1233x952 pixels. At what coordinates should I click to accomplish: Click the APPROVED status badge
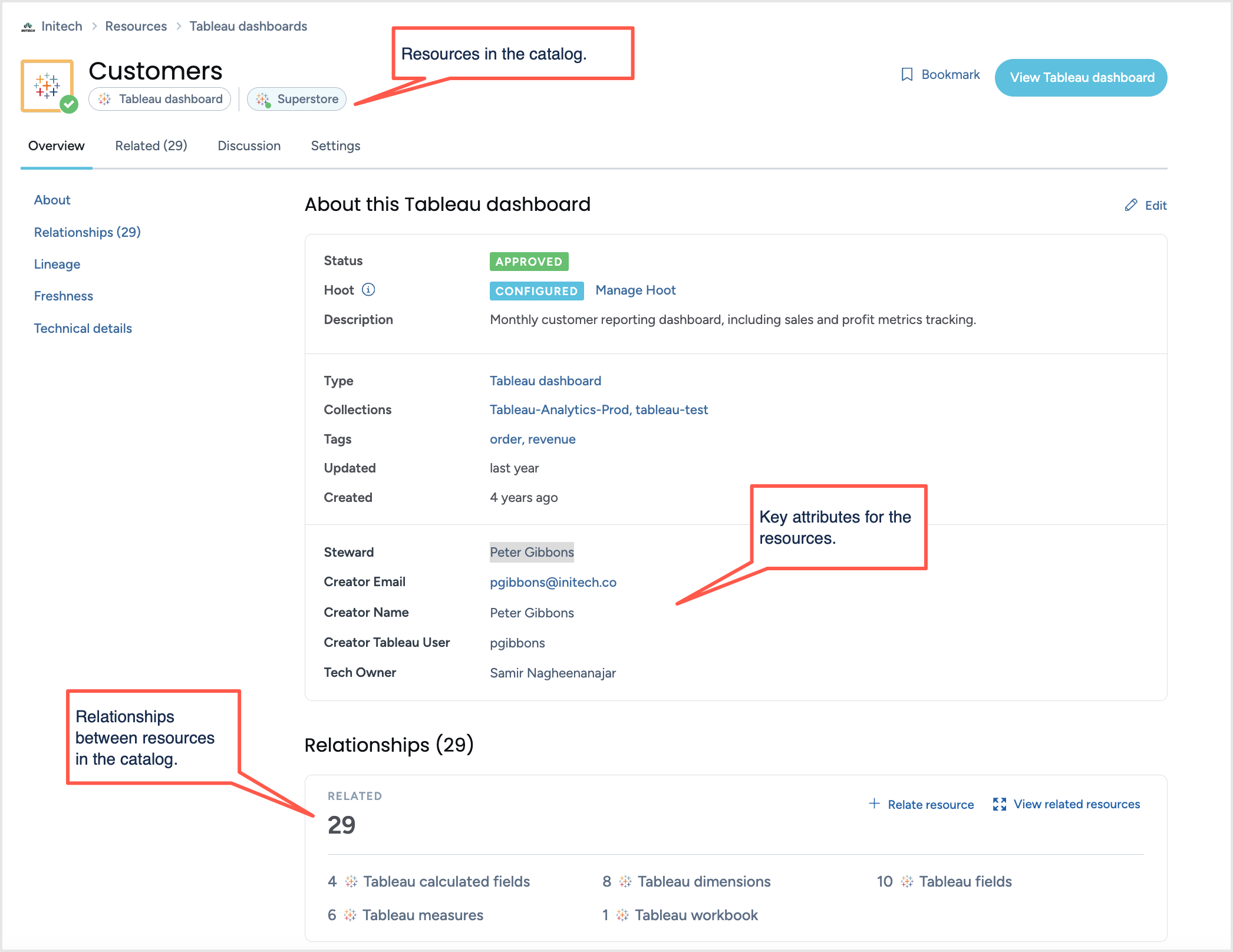(529, 262)
